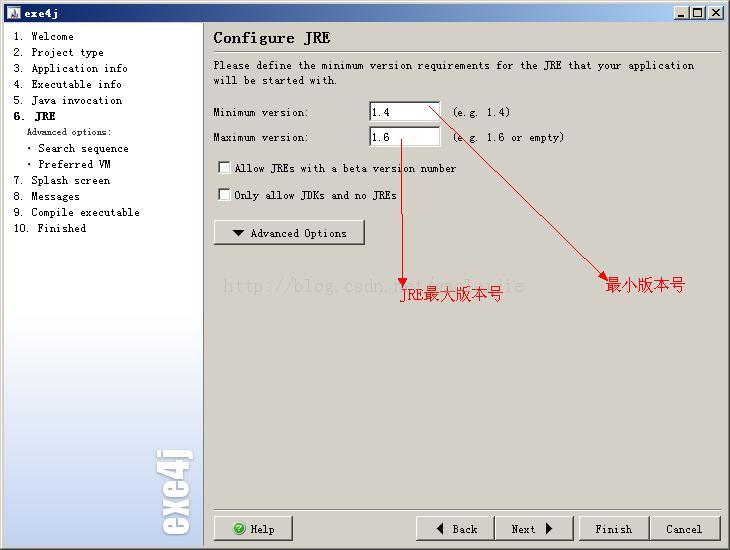Open step 3 Application info
Viewport: 730px width, 550px height.
click(70, 68)
